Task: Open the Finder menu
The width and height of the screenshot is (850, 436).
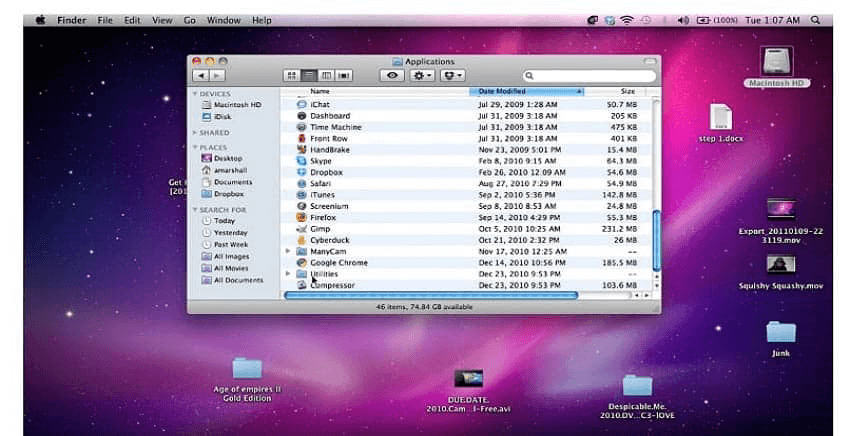Action: (72, 20)
